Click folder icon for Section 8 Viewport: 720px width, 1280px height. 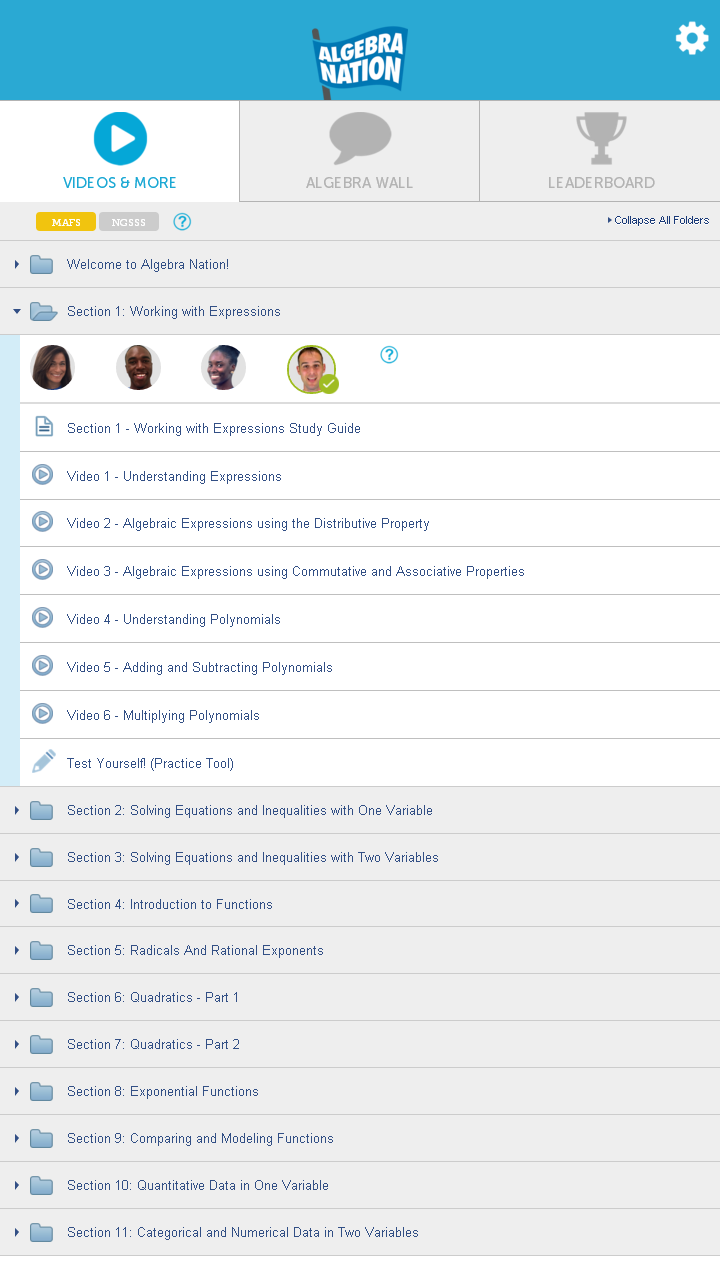point(41,1091)
